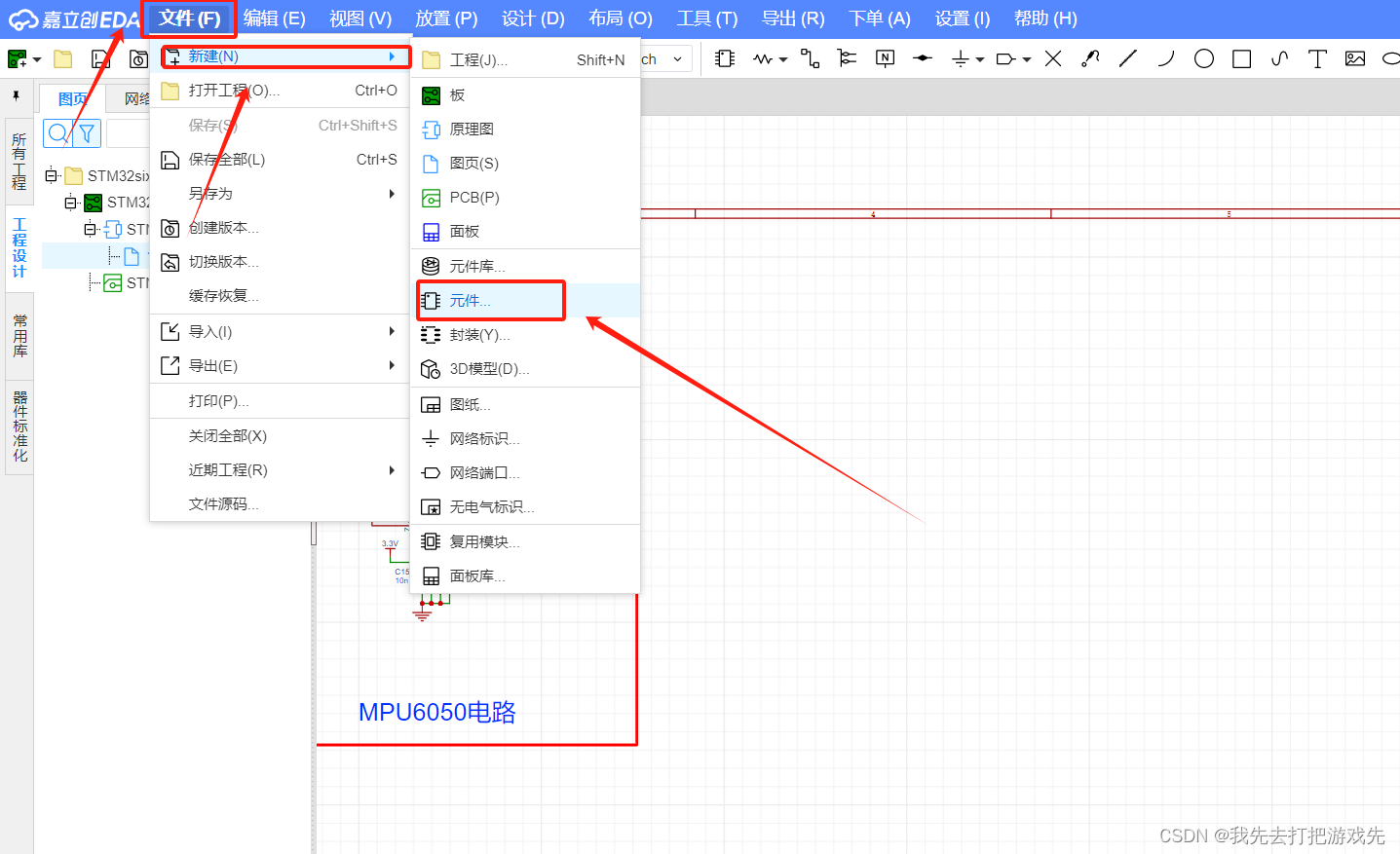The width and height of the screenshot is (1400, 854).
Task: Expand the 另存为 submenu arrow
Action: pos(392,194)
